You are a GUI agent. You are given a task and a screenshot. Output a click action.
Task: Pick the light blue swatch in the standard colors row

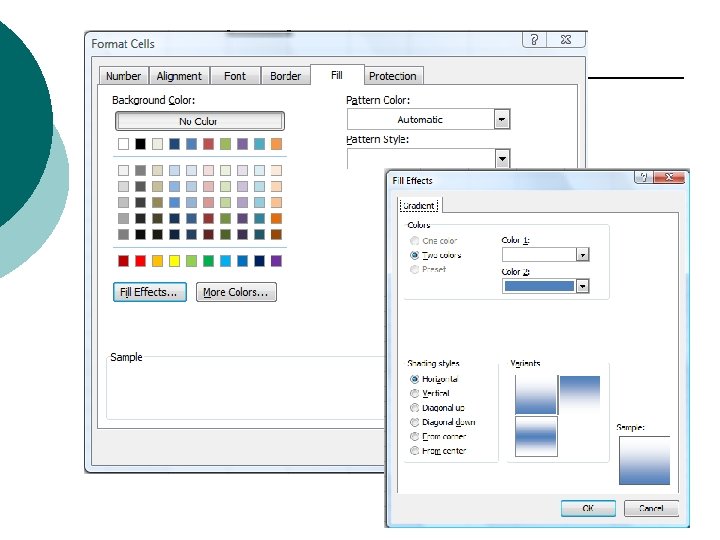pos(225,261)
